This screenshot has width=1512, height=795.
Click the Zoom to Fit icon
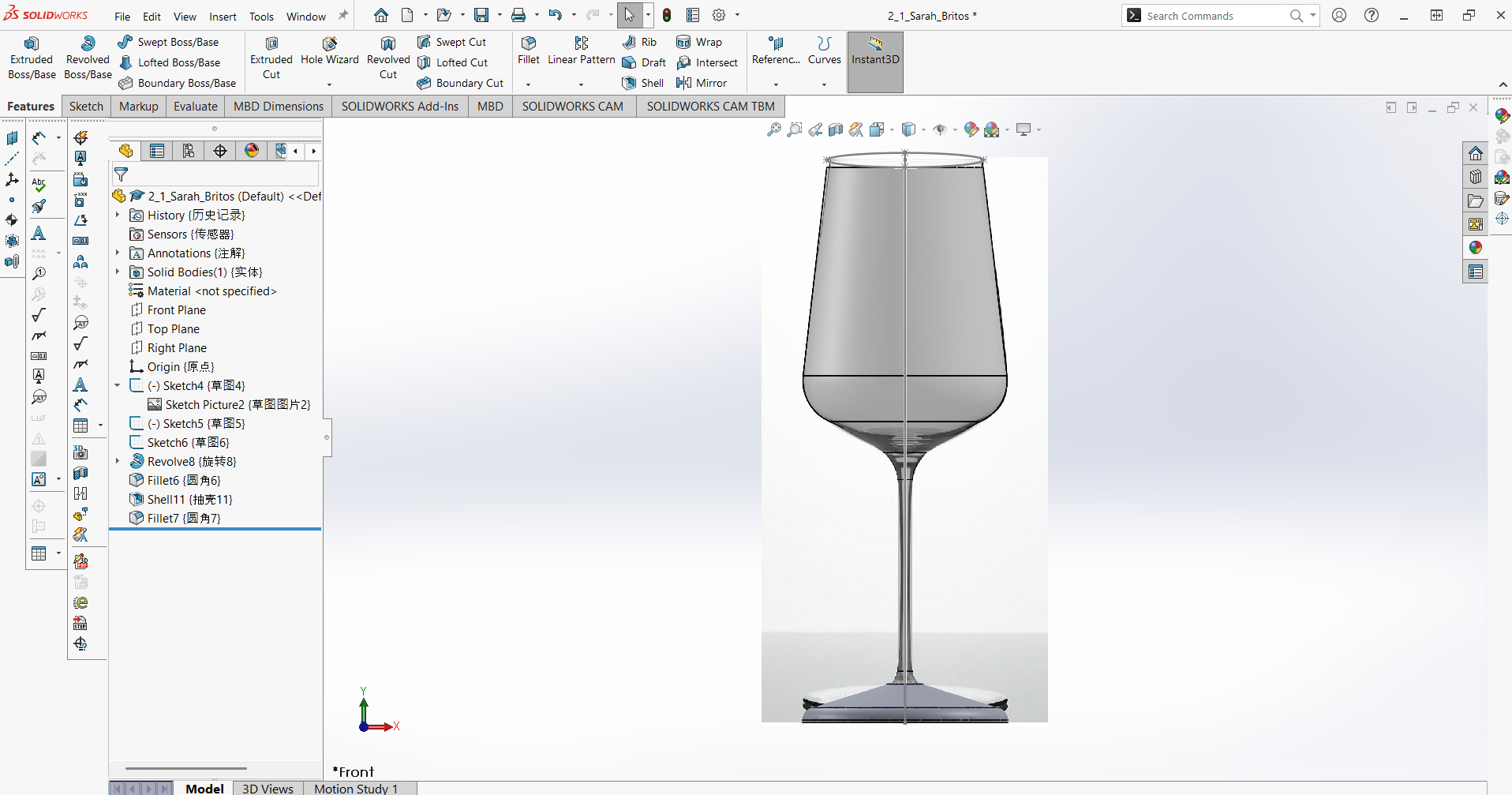774,129
